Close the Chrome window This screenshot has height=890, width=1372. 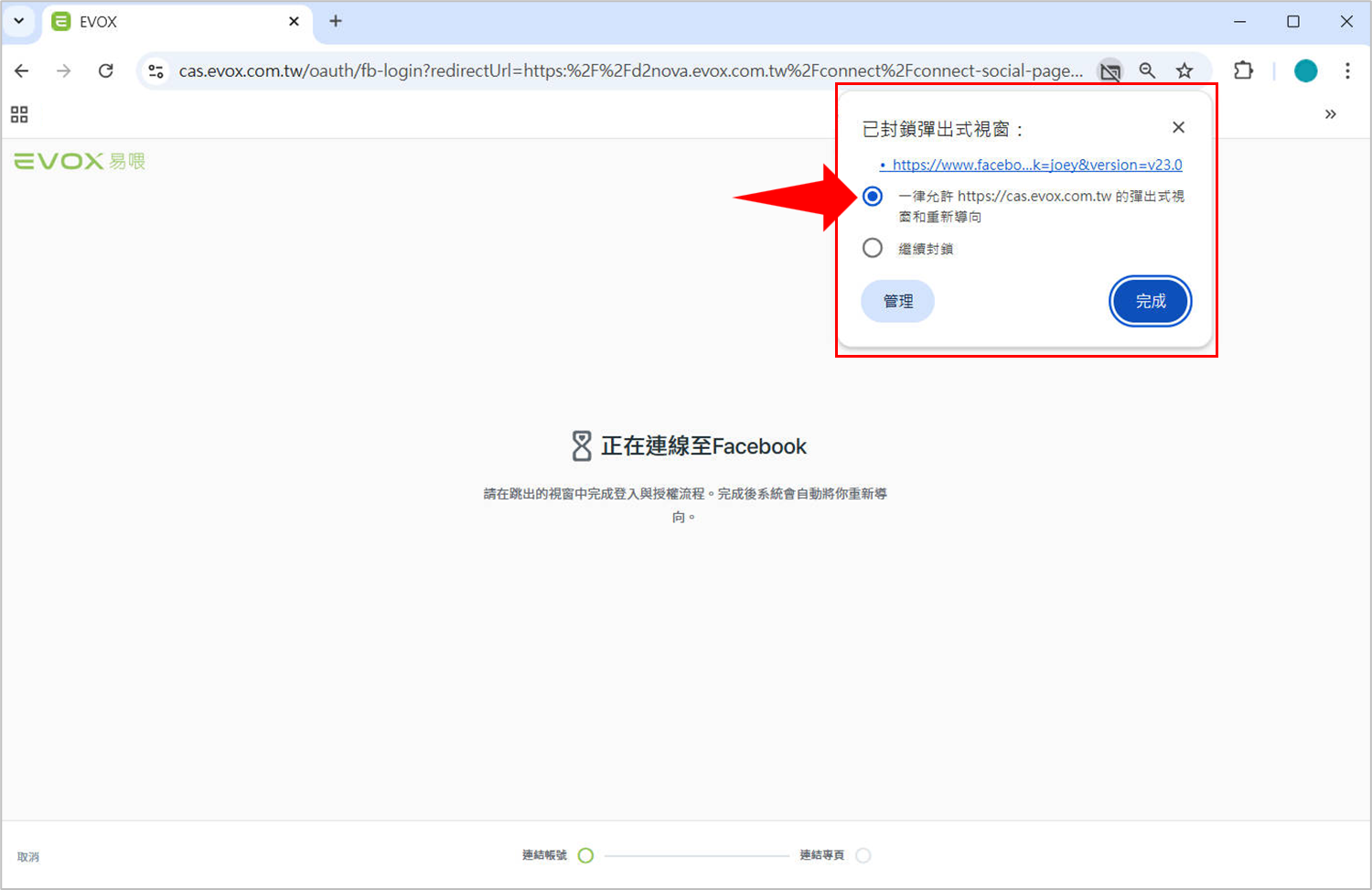[1346, 21]
